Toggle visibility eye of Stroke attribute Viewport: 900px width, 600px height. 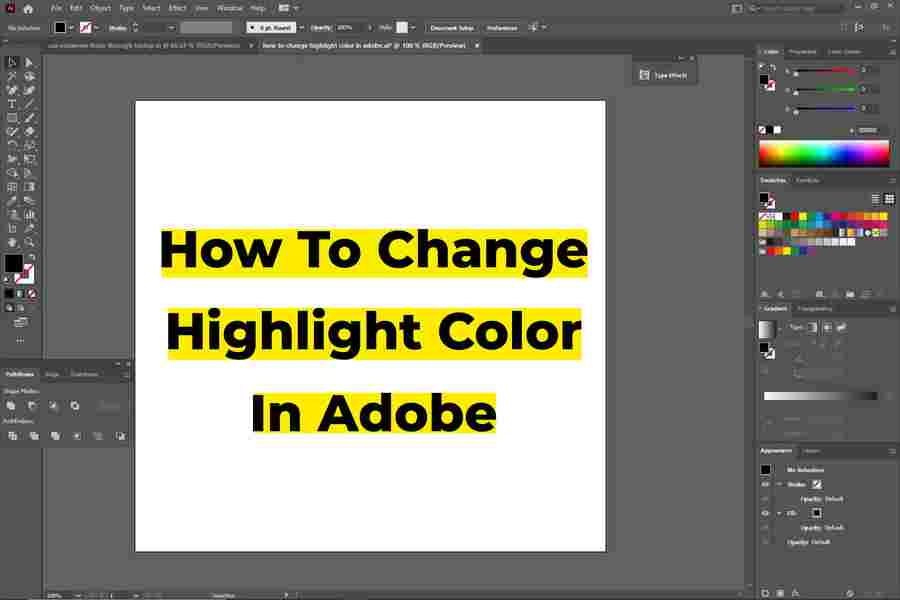tap(765, 484)
